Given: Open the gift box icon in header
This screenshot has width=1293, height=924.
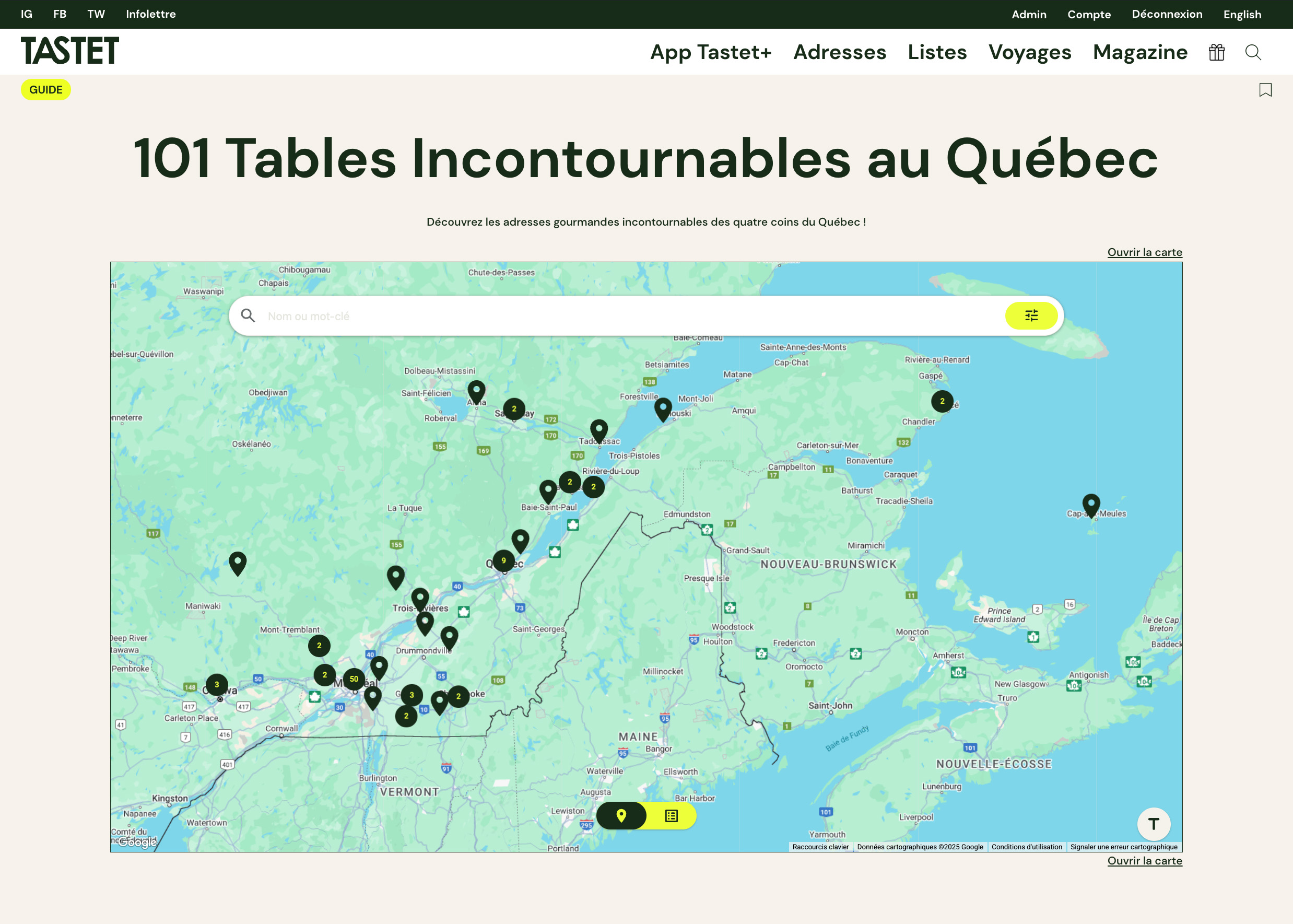Looking at the screenshot, I should click(x=1216, y=52).
